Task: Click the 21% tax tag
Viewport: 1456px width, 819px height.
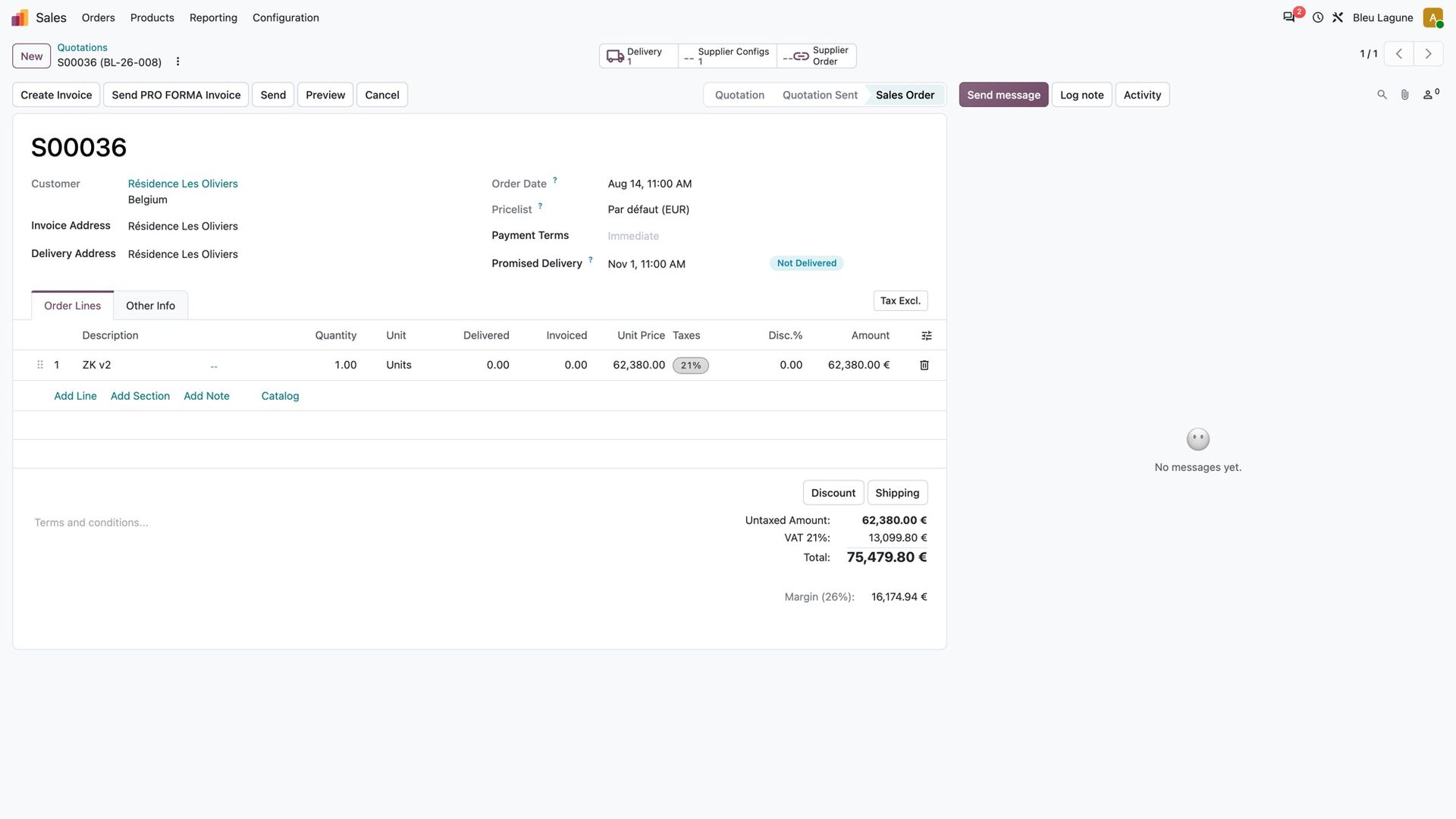Action: (690, 366)
